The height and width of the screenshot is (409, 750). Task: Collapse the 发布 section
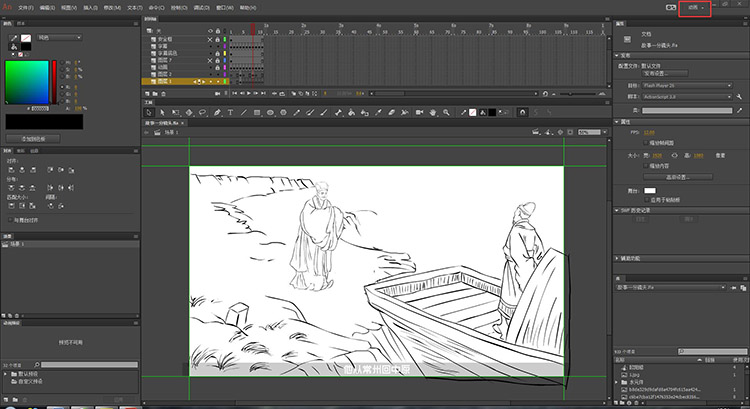click(x=617, y=55)
